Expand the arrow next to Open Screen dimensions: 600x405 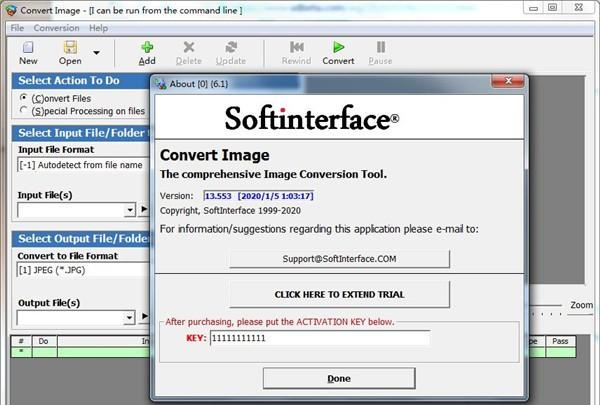96,52
